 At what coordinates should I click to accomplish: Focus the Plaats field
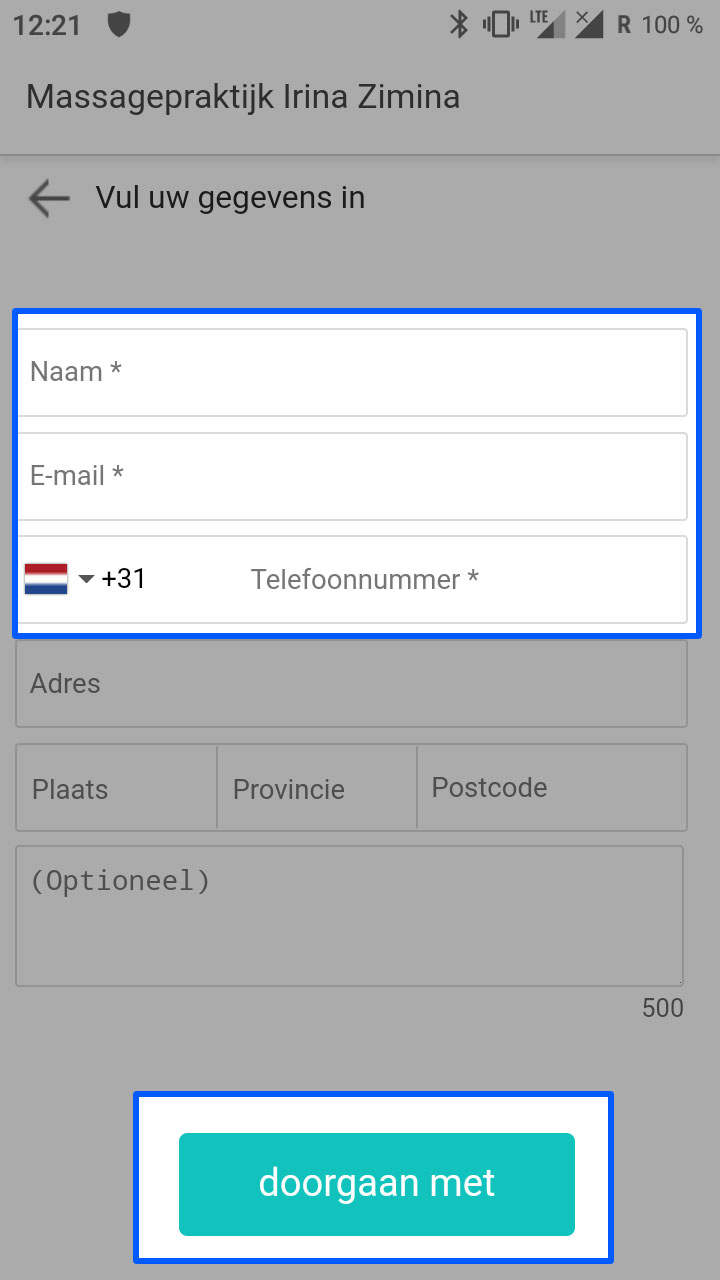point(116,787)
